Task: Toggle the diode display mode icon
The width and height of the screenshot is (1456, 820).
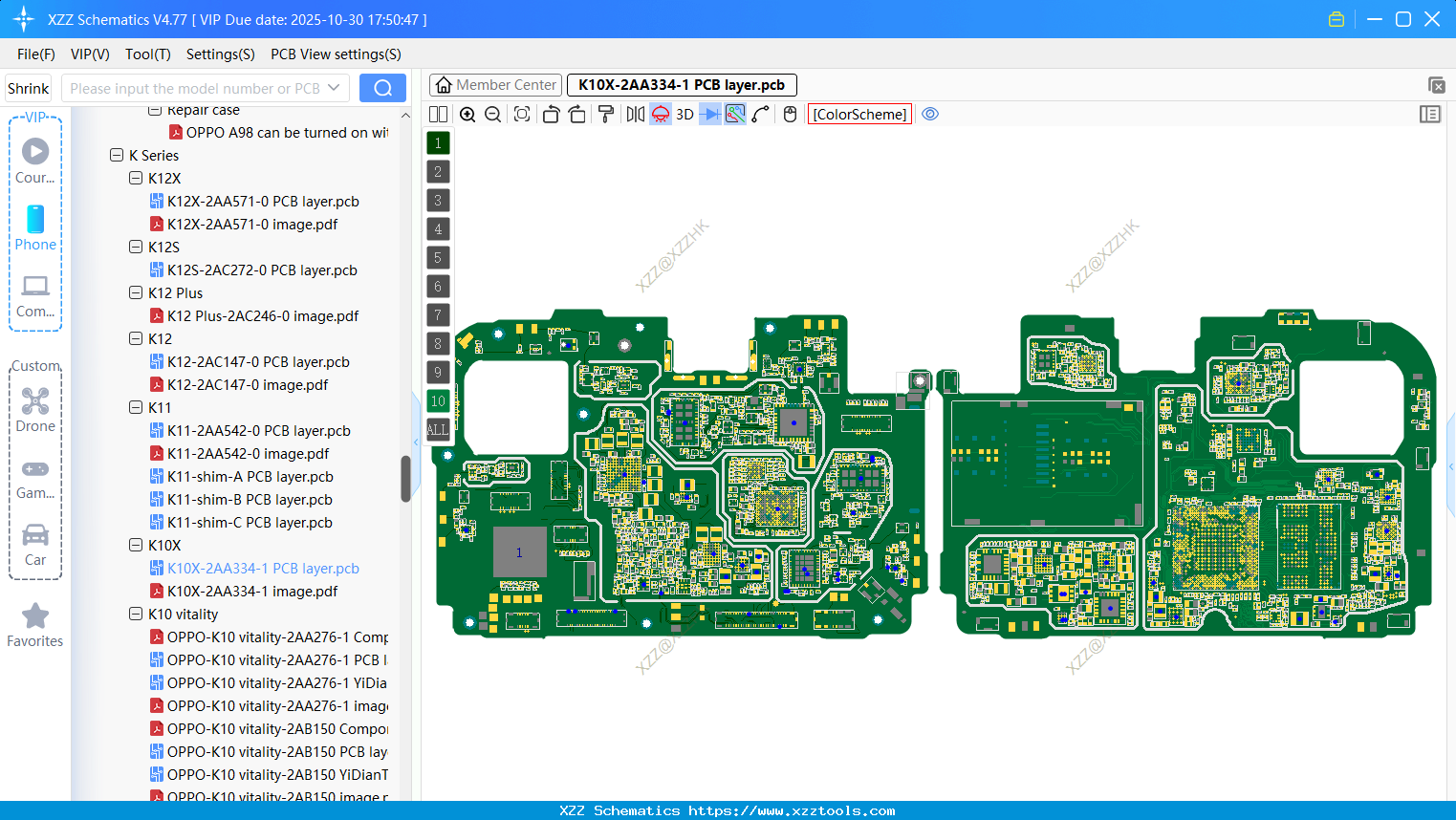Action: click(x=710, y=115)
